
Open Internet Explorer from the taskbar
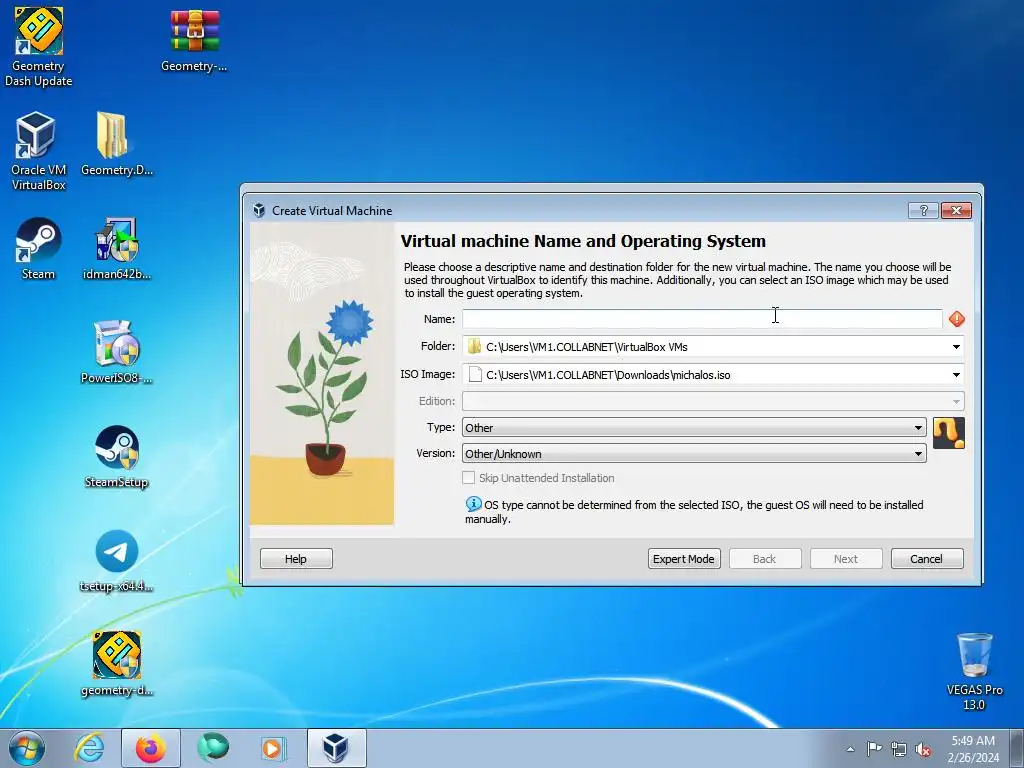pyautogui.click(x=89, y=748)
